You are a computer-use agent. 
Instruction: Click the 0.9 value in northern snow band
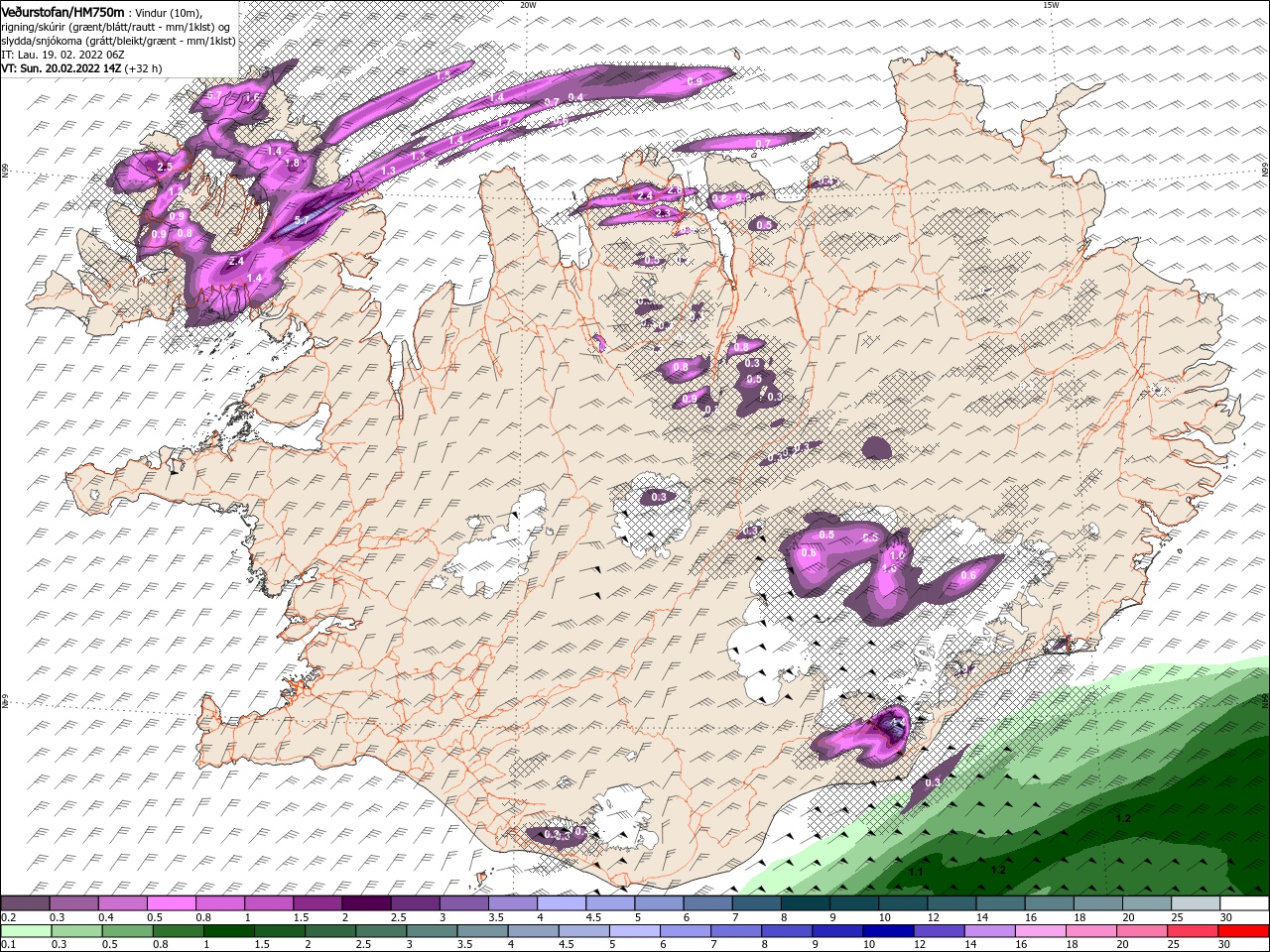695,81
